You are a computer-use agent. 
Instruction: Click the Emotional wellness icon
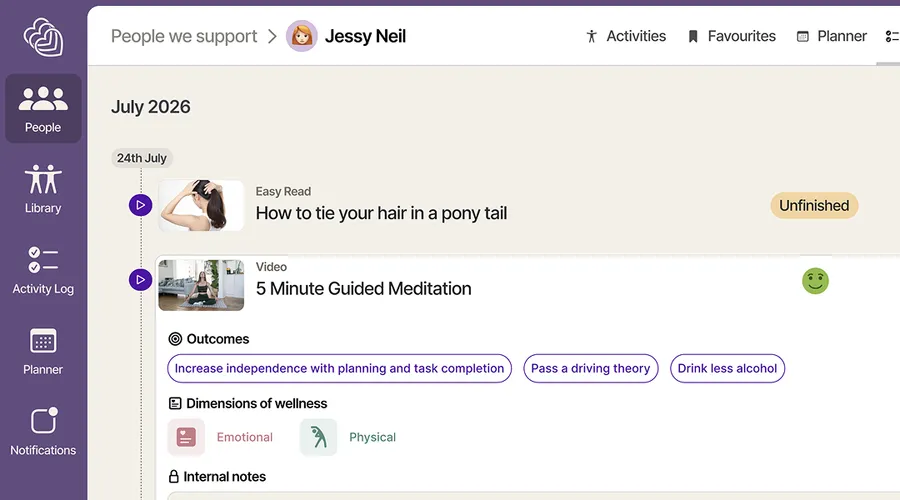[186, 437]
